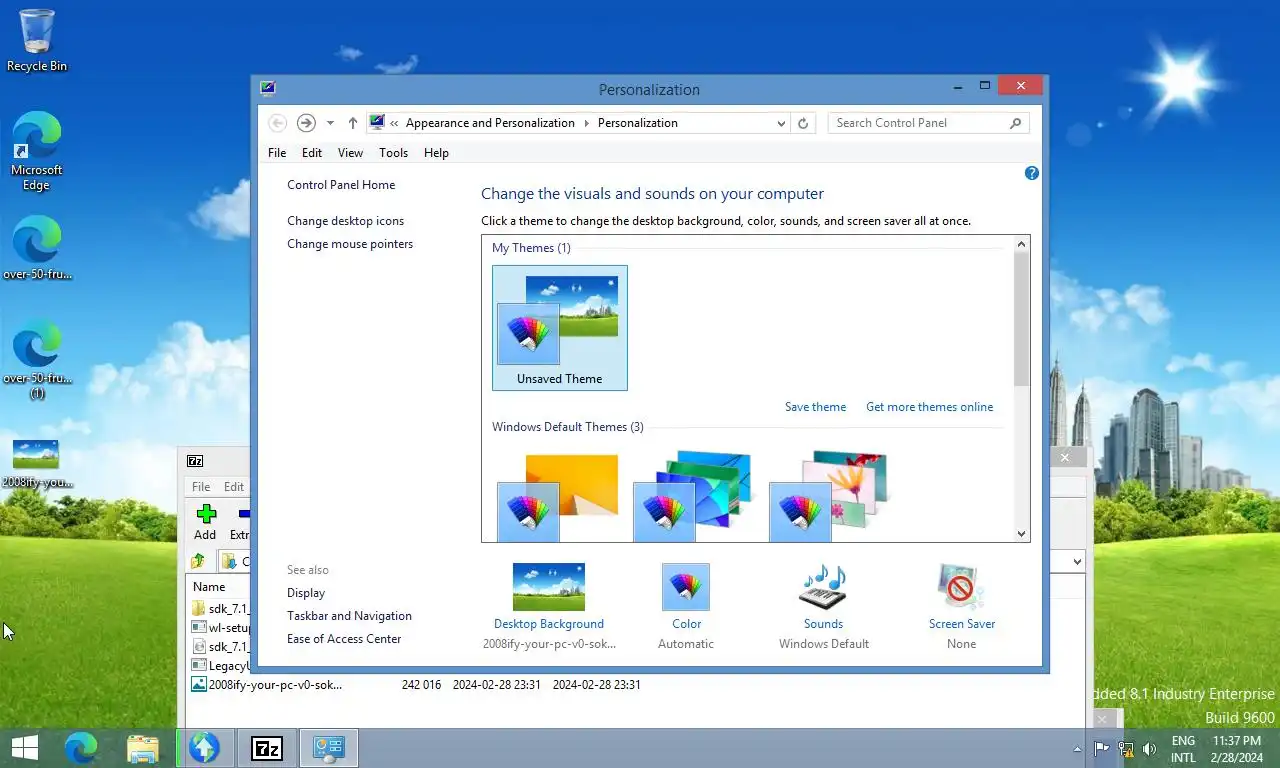Click the search magnifier icon

click(1015, 123)
